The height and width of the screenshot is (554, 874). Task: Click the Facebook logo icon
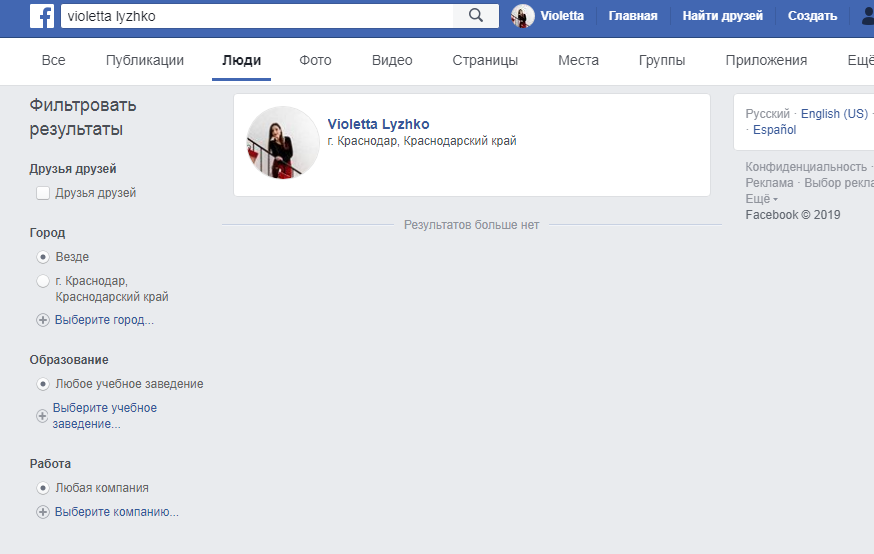(42, 16)
